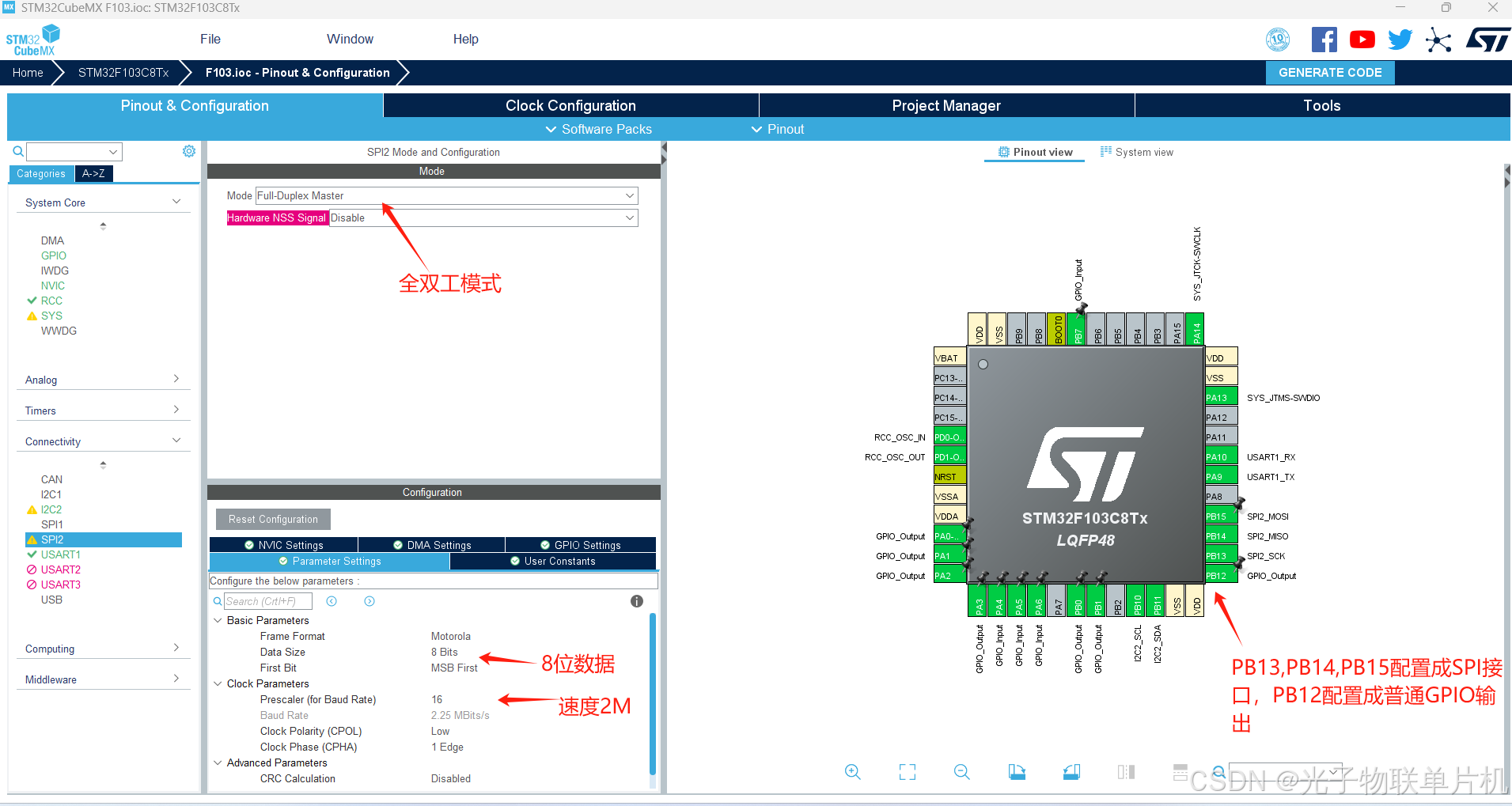Select the Prescaler value 16
Screen dimensions: 1512x806
pos(437,699)
